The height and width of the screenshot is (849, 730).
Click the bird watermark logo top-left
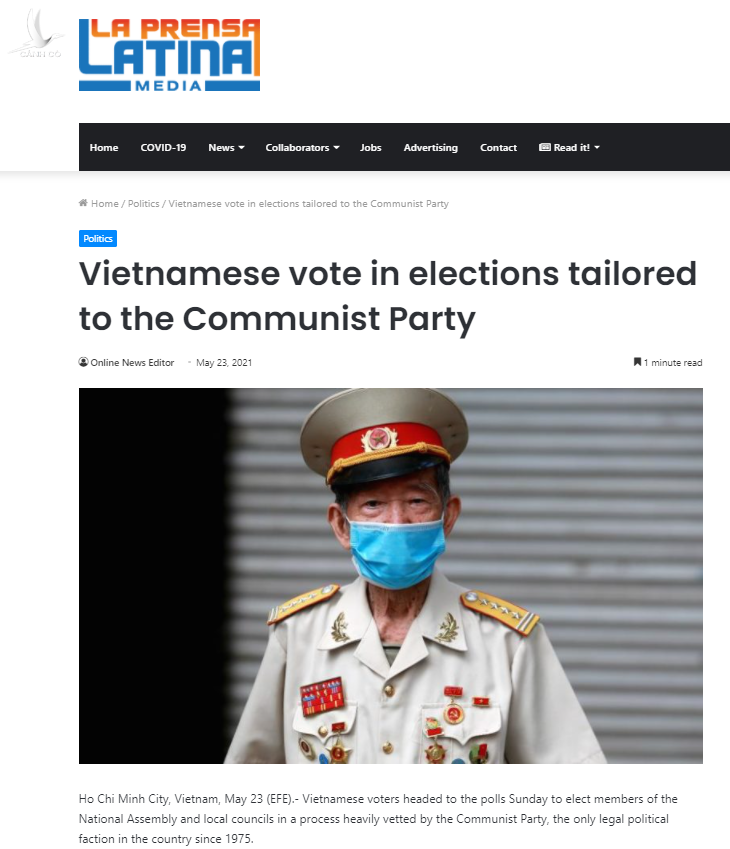36,34
